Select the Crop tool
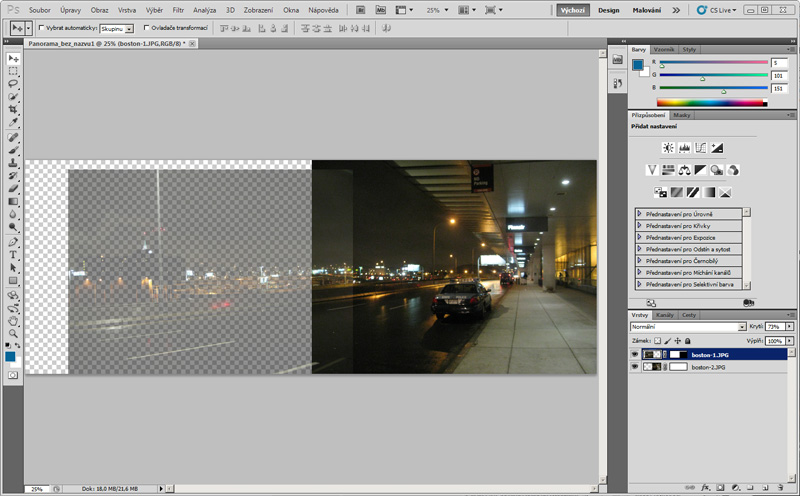Image resolution: width=800 pixels, height=496 pixels. 13,110
